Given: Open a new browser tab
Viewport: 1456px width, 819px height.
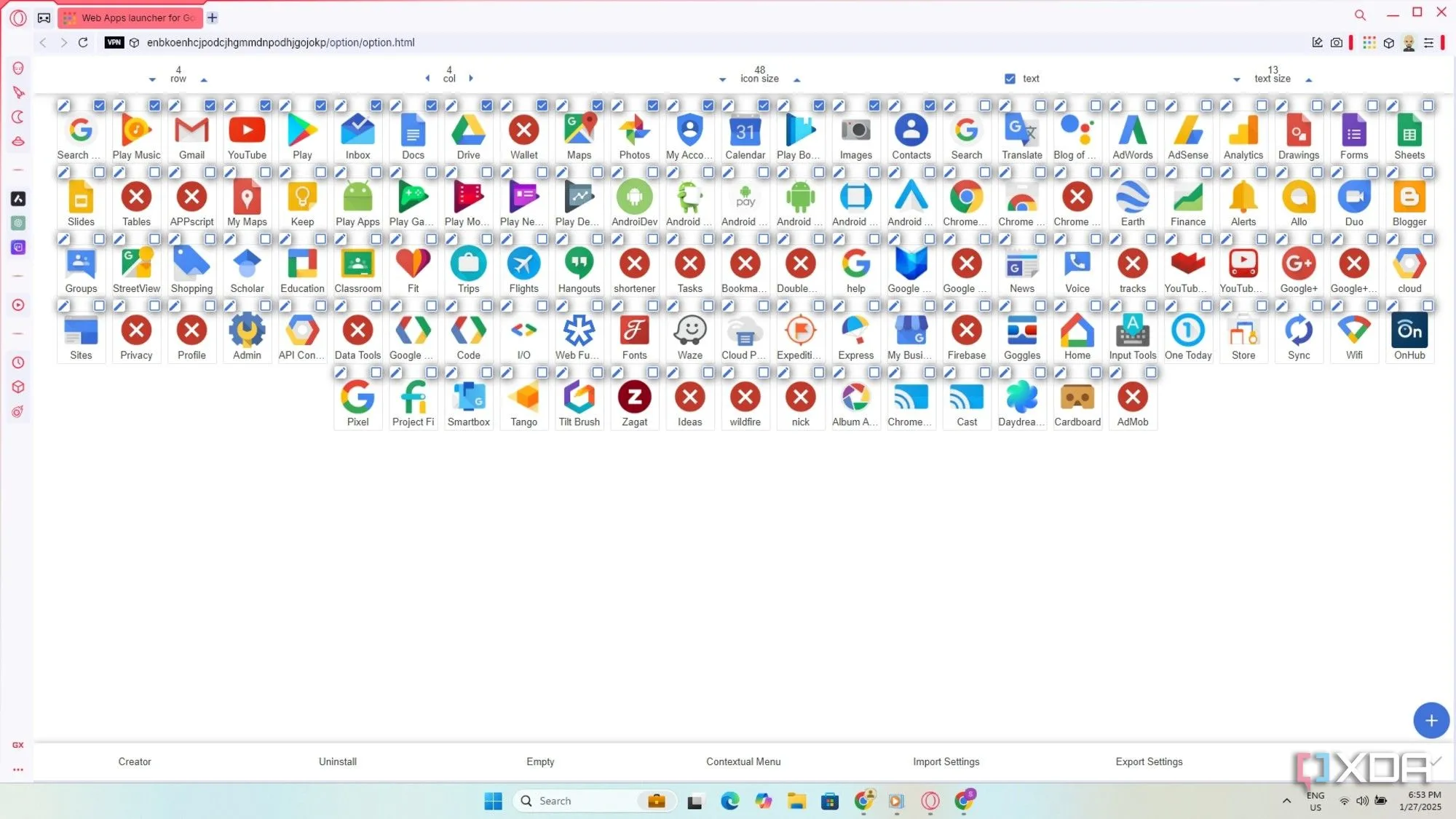Looking at the screenshot, I should 213,17.
